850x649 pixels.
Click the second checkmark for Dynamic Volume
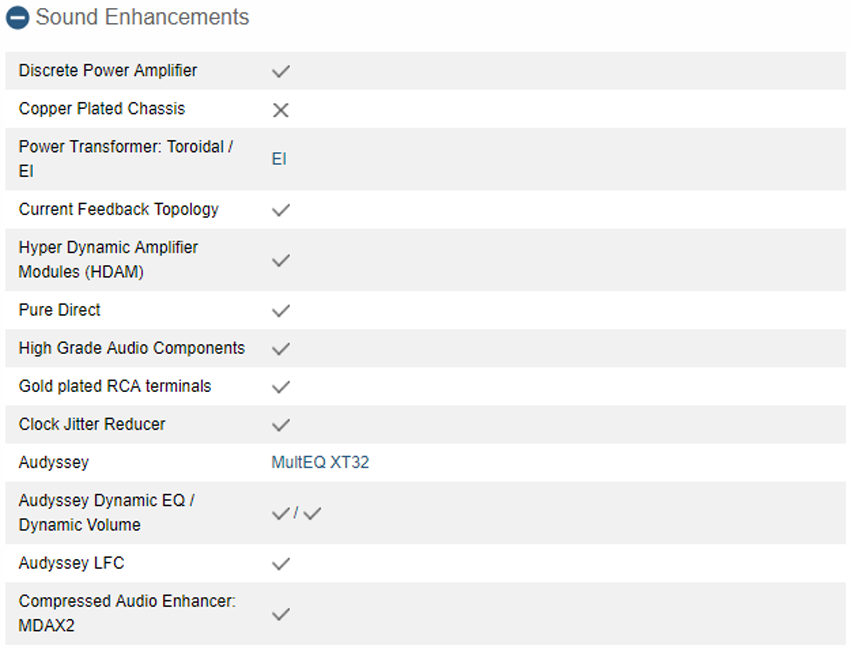312,513
